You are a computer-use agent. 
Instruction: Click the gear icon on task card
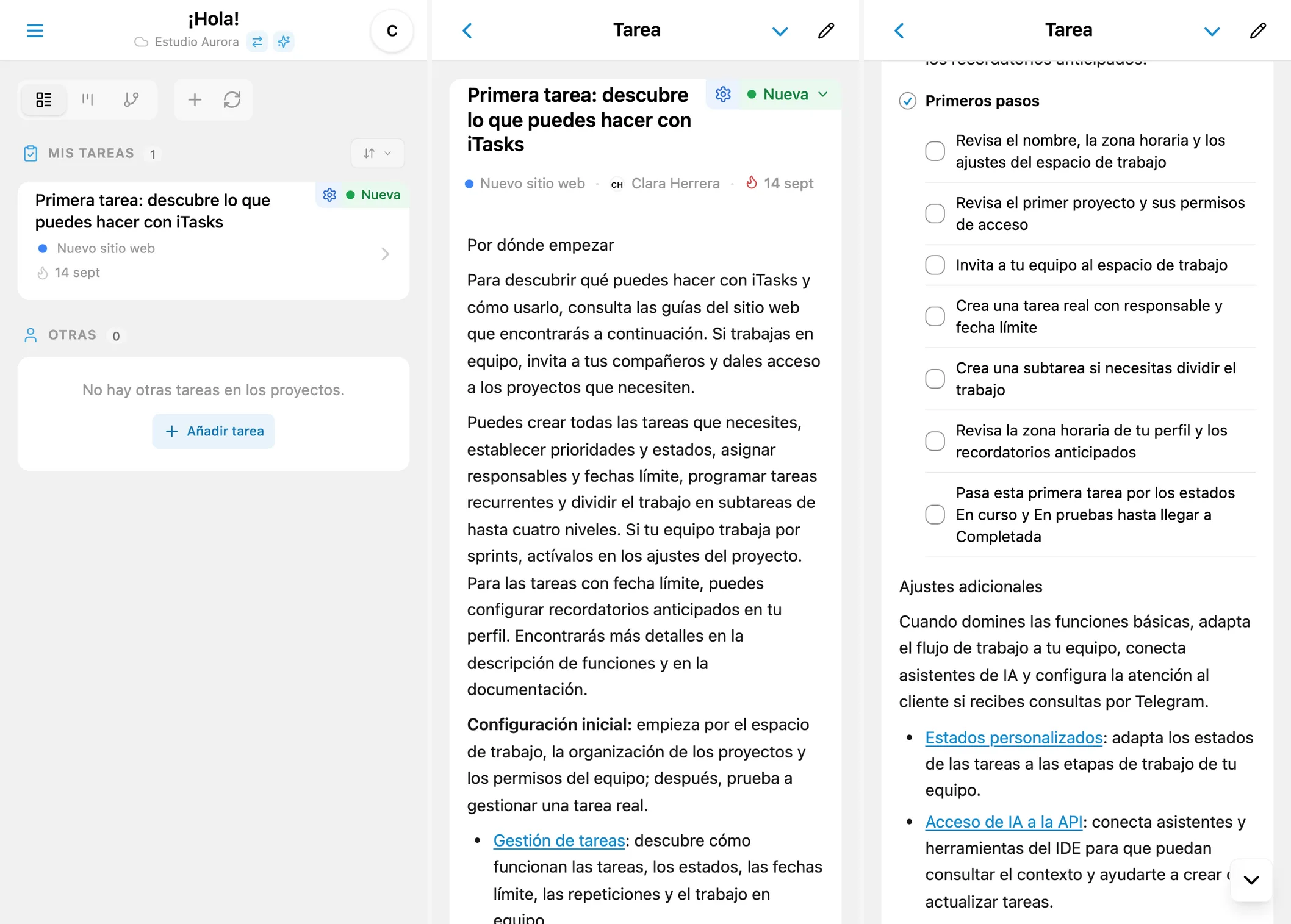click(329, 195)
